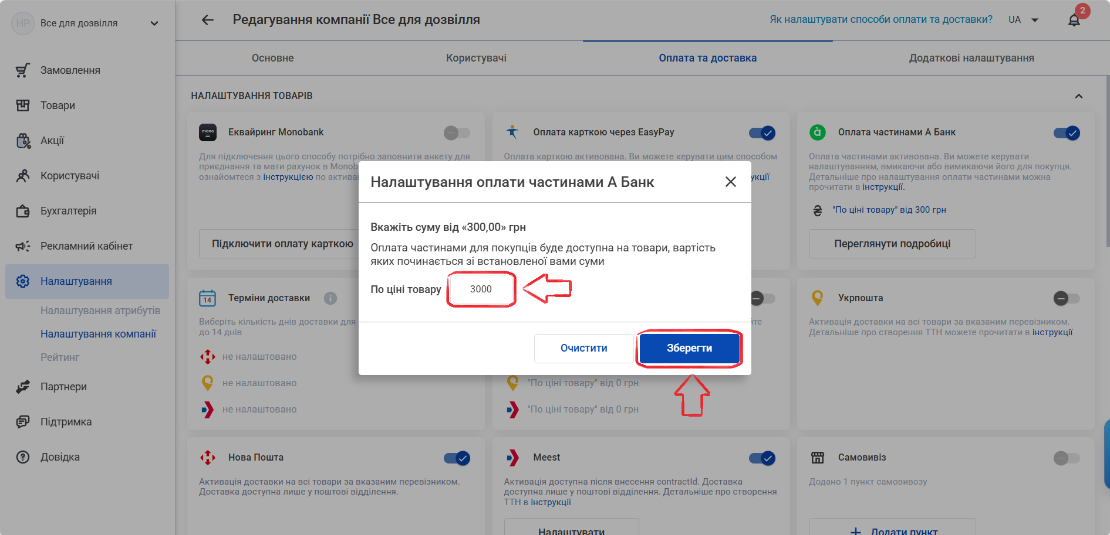
Task: Click the Товари box icon
Action: tap(23, 105)
